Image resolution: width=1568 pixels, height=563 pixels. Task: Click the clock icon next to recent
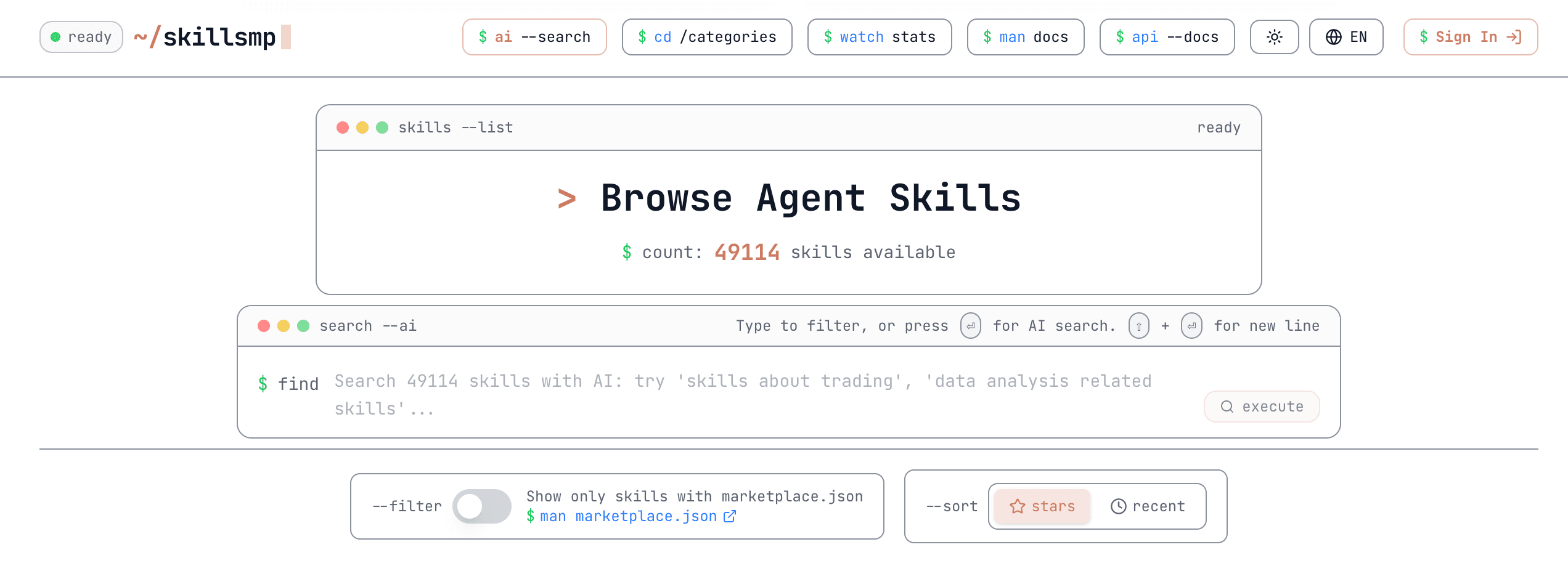coord(1118,506)
